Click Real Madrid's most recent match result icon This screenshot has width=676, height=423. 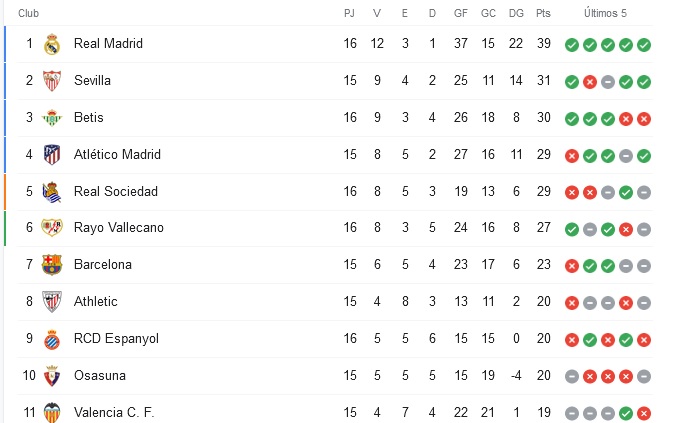click(644, 45)
